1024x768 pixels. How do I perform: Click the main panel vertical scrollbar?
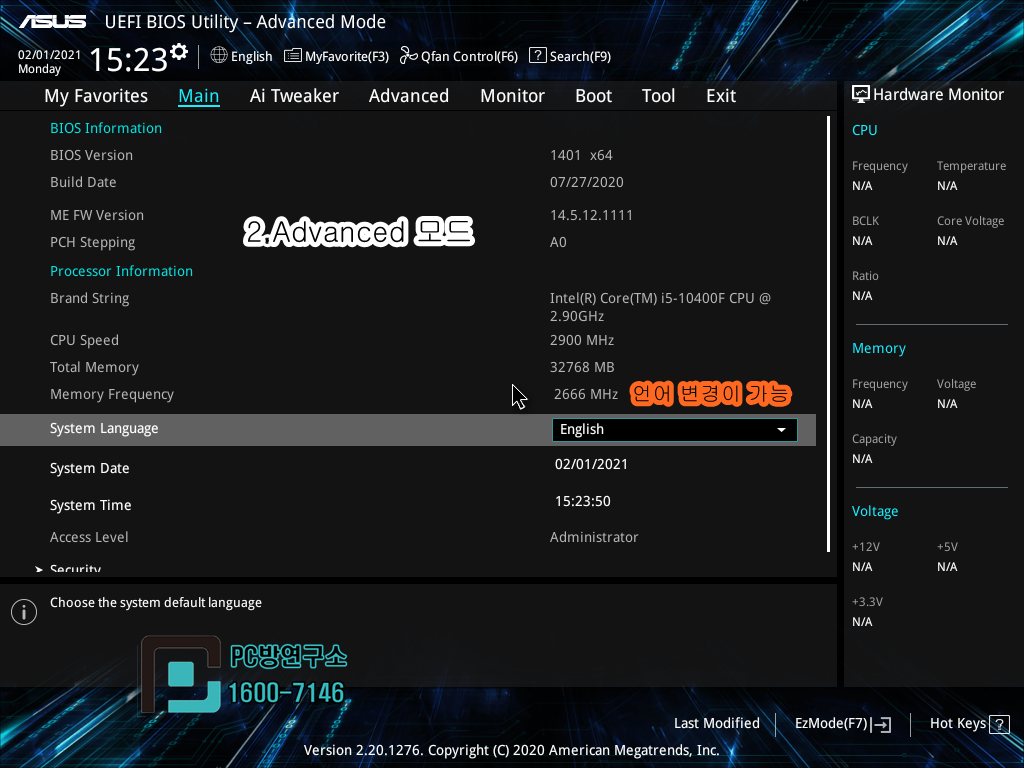tap(828, 334)
